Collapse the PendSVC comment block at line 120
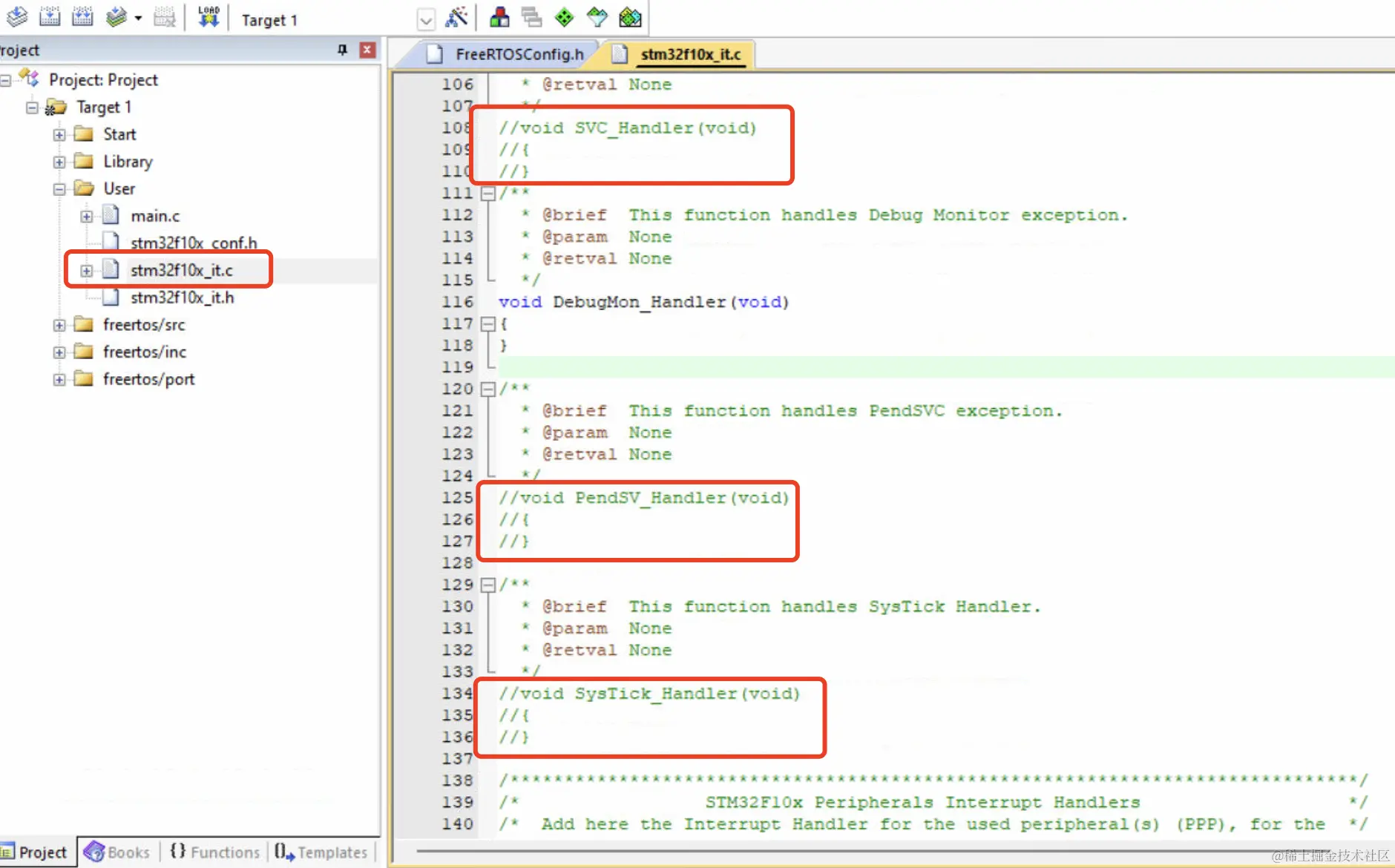The width and height of the screenshot is (1395, 868). pyautogui.click(x=488, y=389)
